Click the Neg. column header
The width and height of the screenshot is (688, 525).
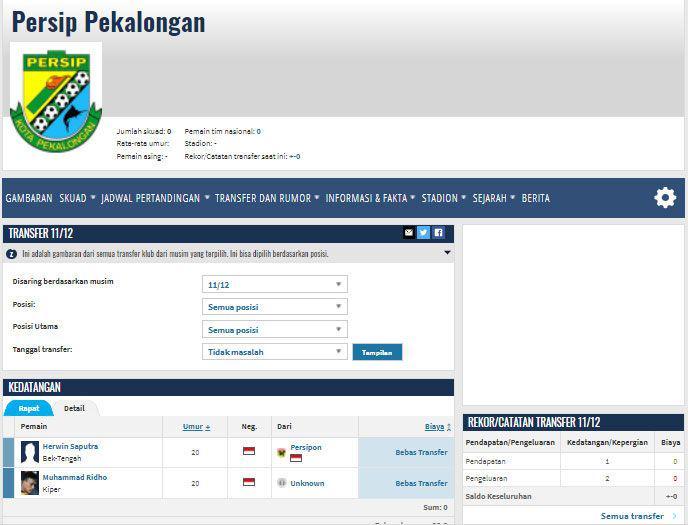pyautogui.click(x=249, y=426)
